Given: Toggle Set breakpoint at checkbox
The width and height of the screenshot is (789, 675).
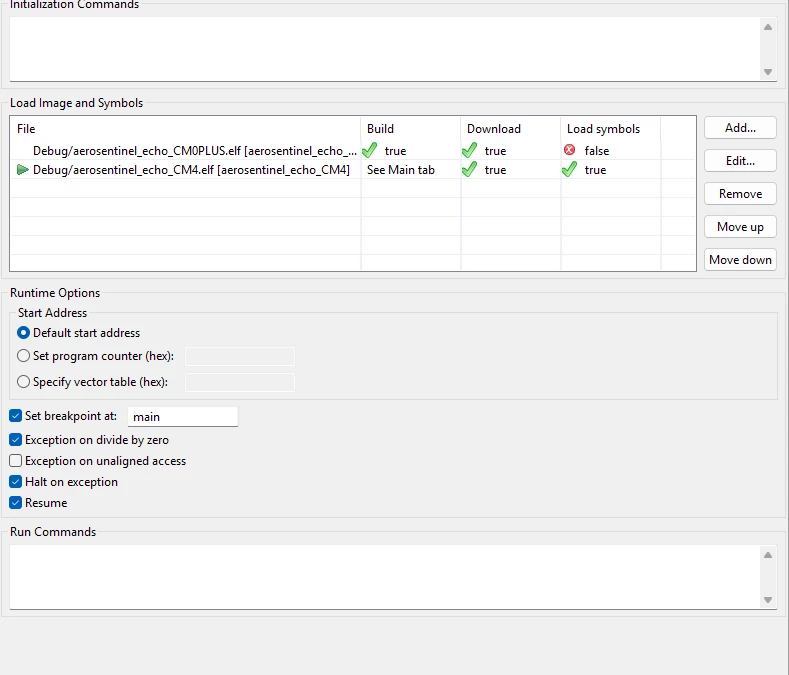Looking at the screenshot, I should click(x=16, y=416).
